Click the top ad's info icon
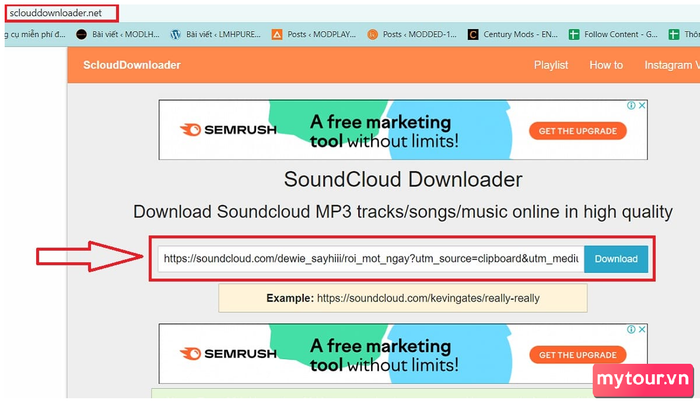This screenshot has height=405, width=700. coord(631,105)
